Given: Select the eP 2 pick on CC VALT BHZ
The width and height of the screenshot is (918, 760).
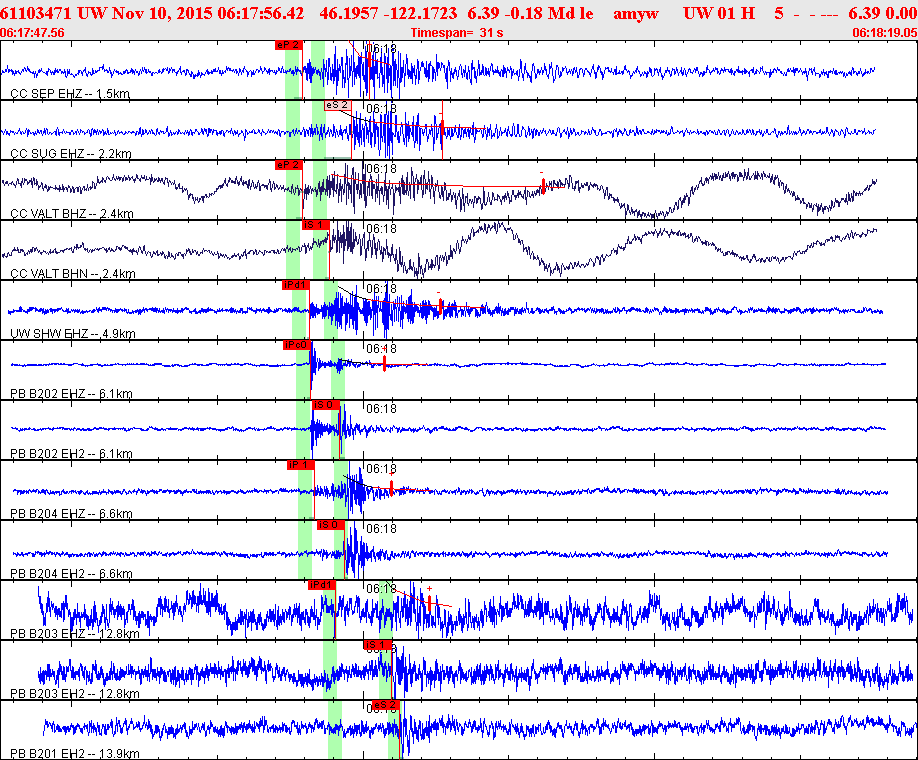Looking at the screenshot, I should pos(288,165).
